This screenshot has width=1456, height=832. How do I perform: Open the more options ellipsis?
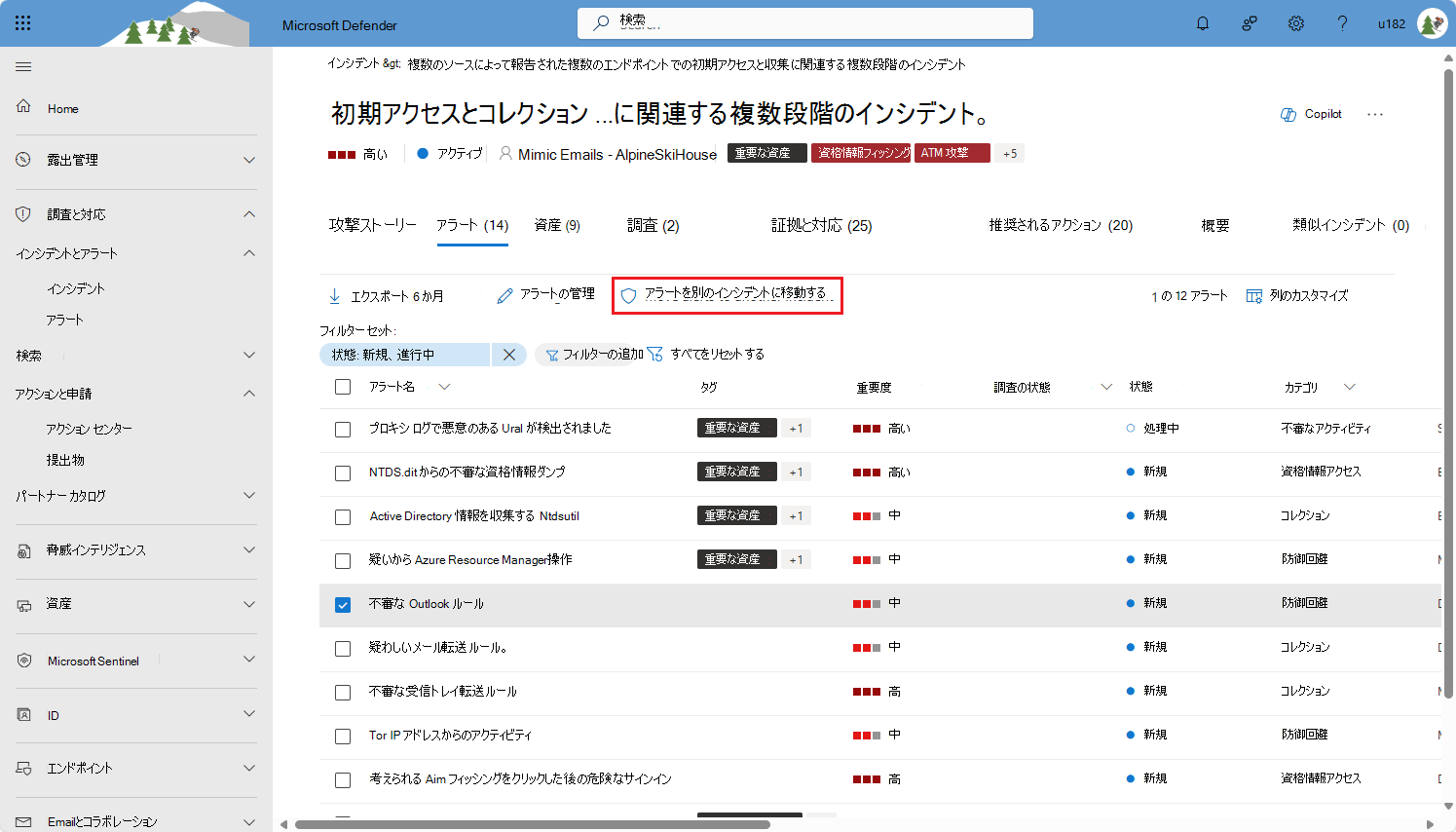tap(1375, 114)
